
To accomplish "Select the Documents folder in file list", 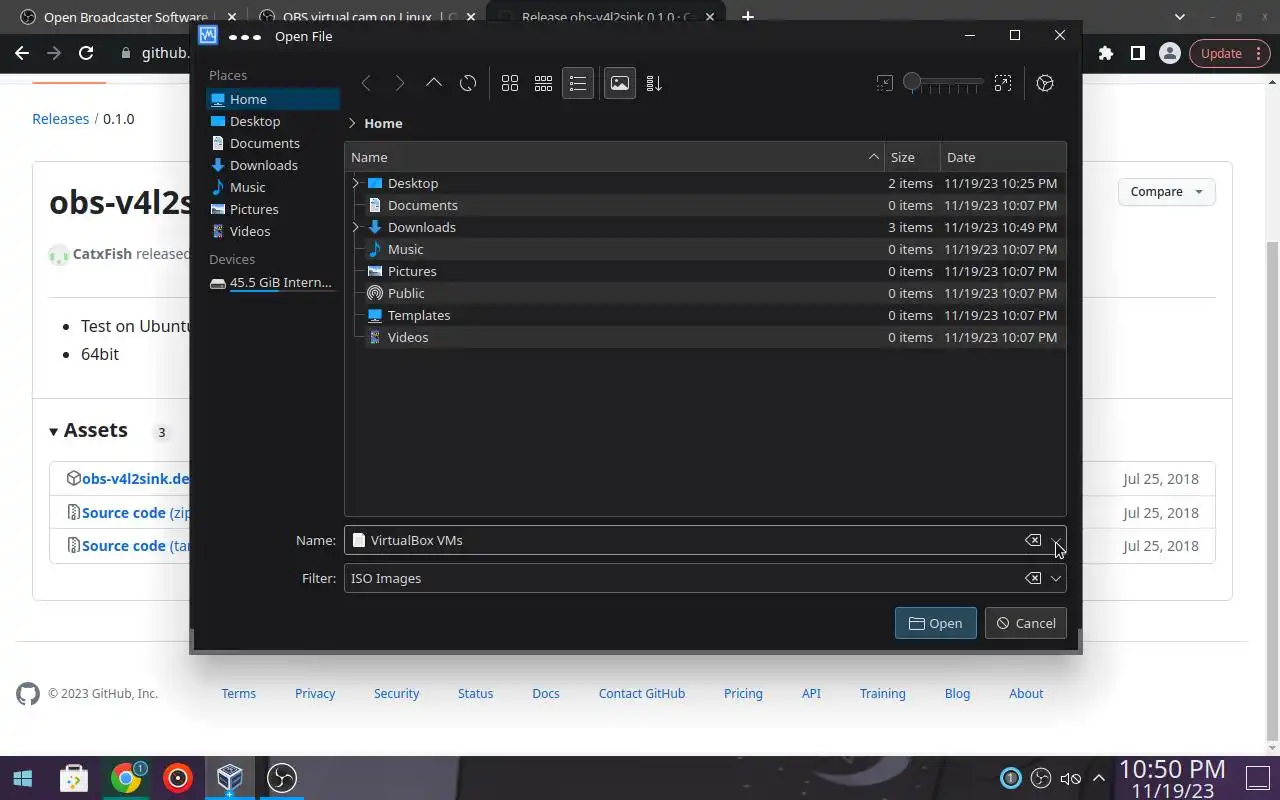I will (423, 205).
